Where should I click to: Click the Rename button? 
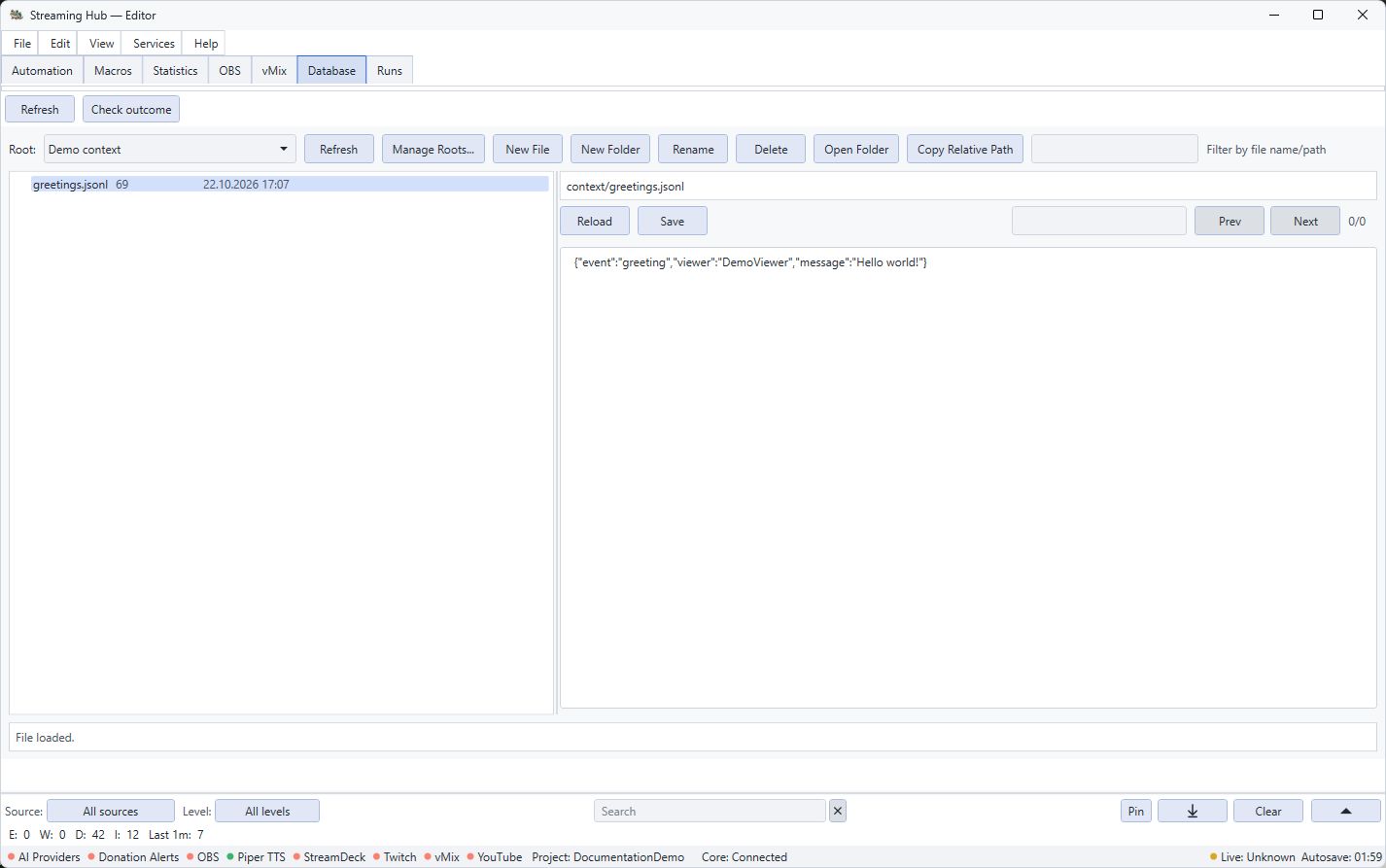click(x=693, y=149)
